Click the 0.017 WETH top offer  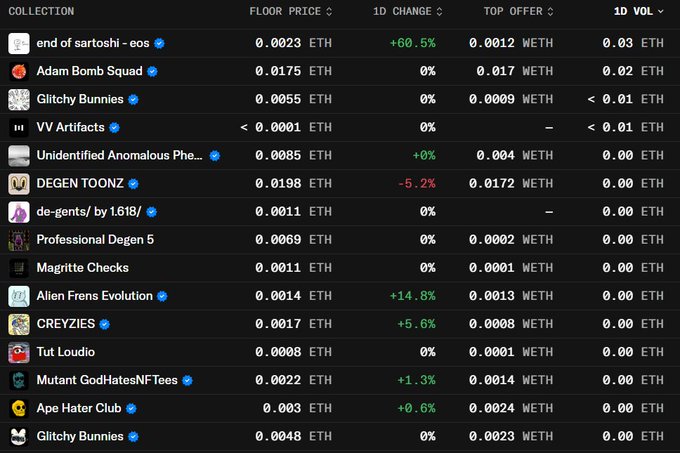[x=515, y=71]
